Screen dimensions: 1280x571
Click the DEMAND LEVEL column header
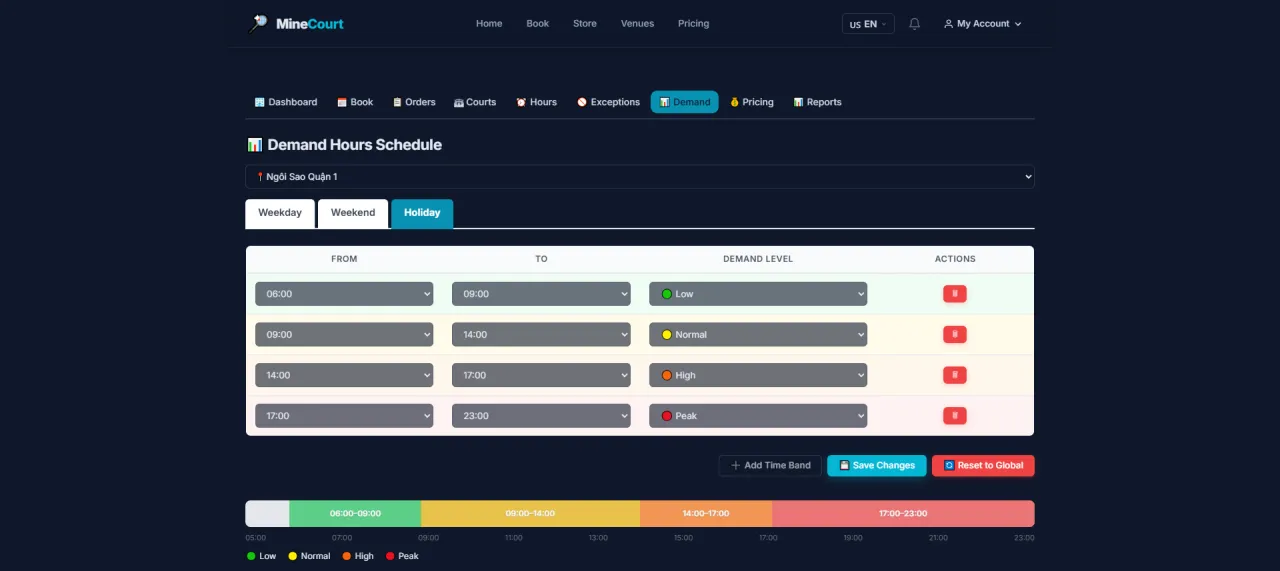click(x=758, y=259)
